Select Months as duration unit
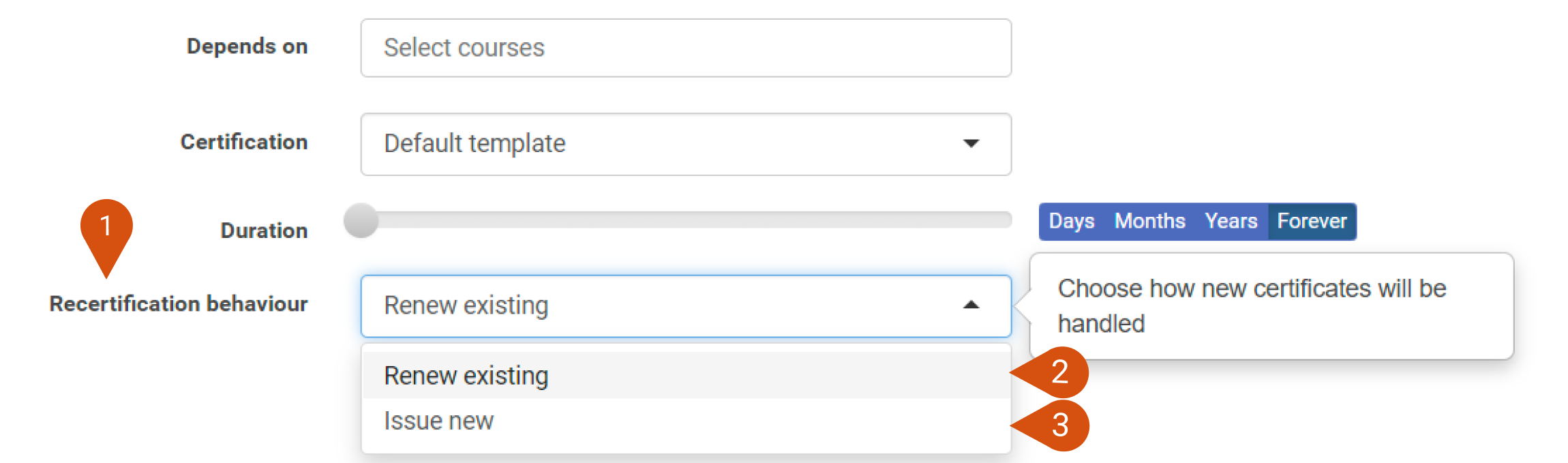This screenshot has height=463, width=1568. (x=1149, y=221)
